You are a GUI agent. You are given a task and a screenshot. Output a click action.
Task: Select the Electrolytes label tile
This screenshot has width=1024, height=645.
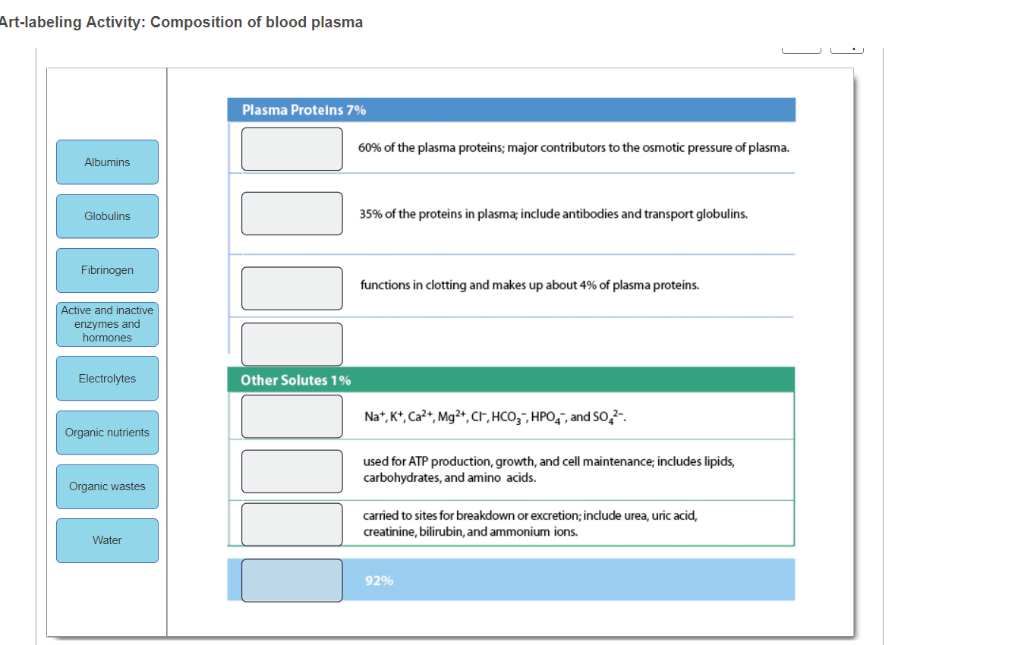pos(107,378)
